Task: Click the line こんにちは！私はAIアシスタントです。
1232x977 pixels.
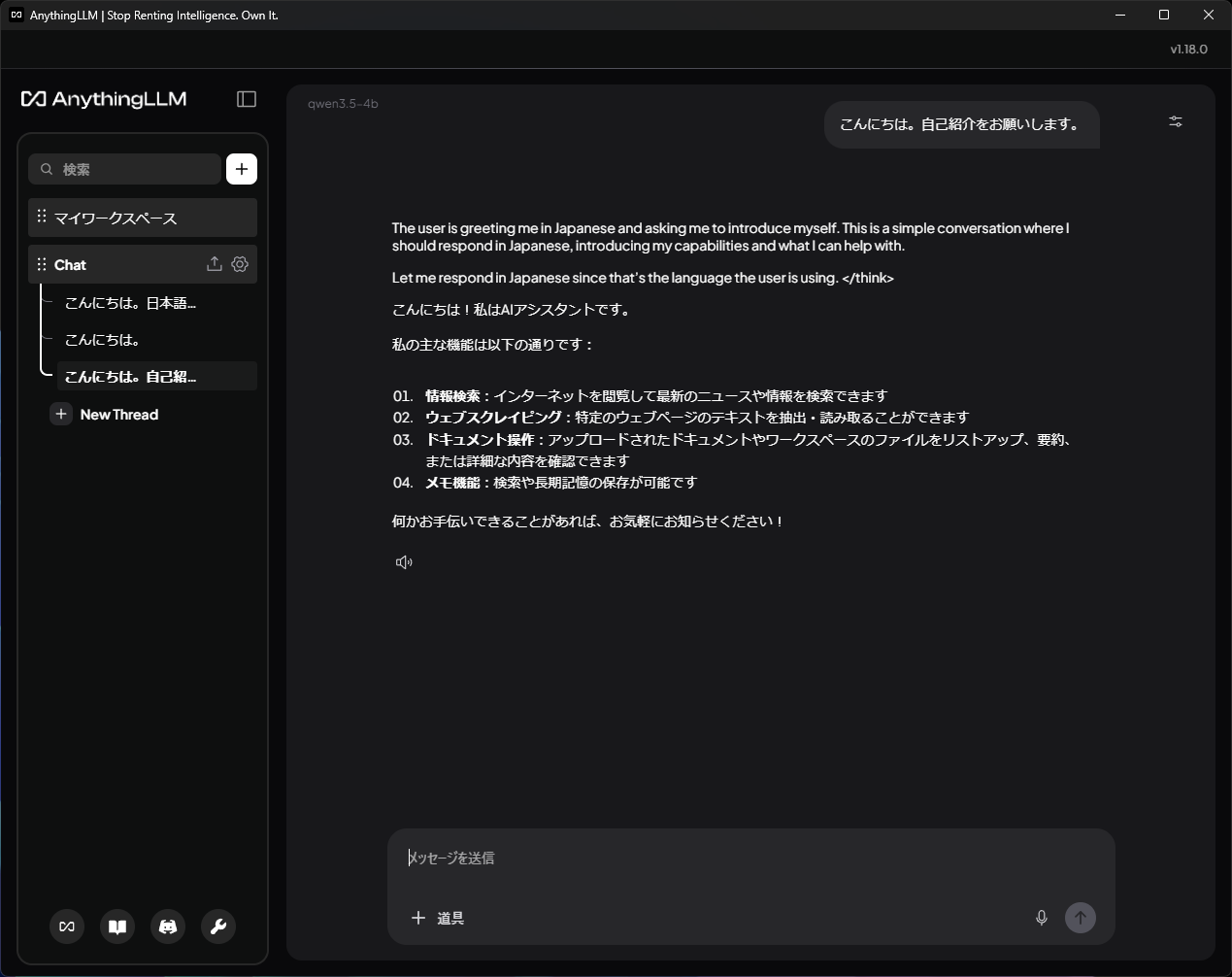Action: click(x=513, y=310)
